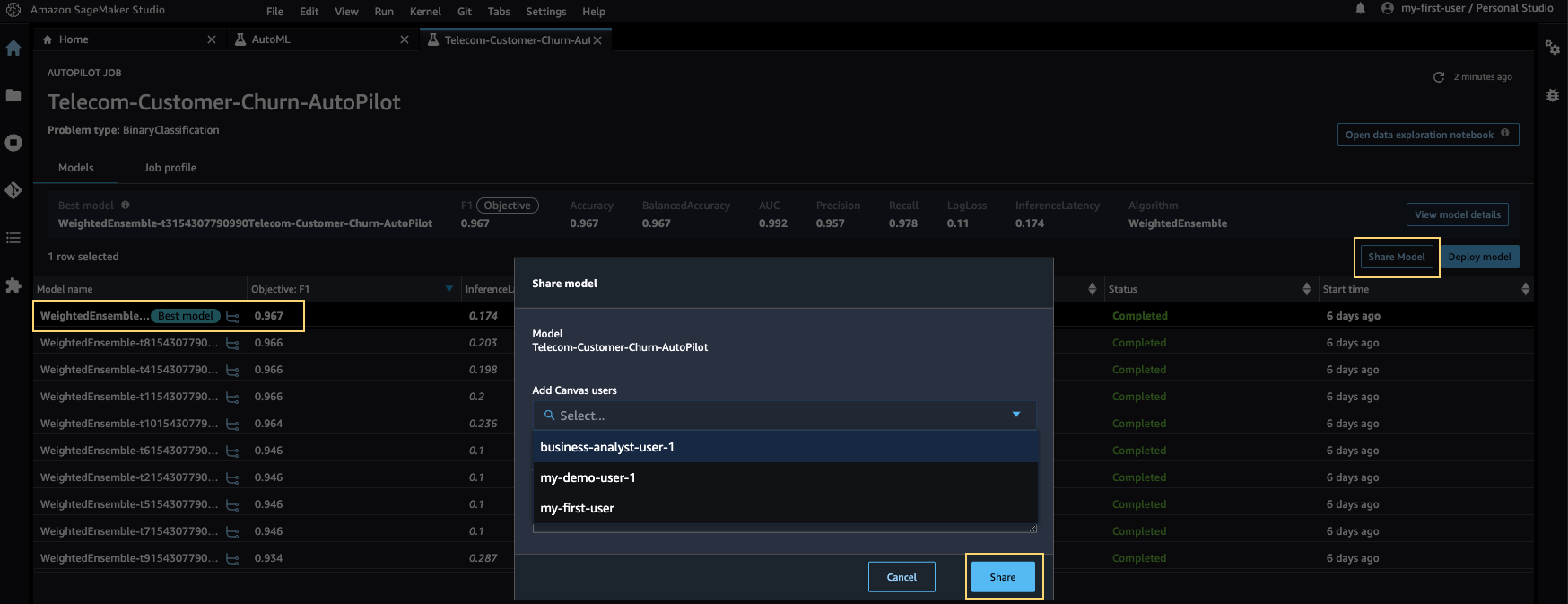The height and width of the screenshot is (604, 1568).
Task: Select my-first-user from the list
Action: 785,508
